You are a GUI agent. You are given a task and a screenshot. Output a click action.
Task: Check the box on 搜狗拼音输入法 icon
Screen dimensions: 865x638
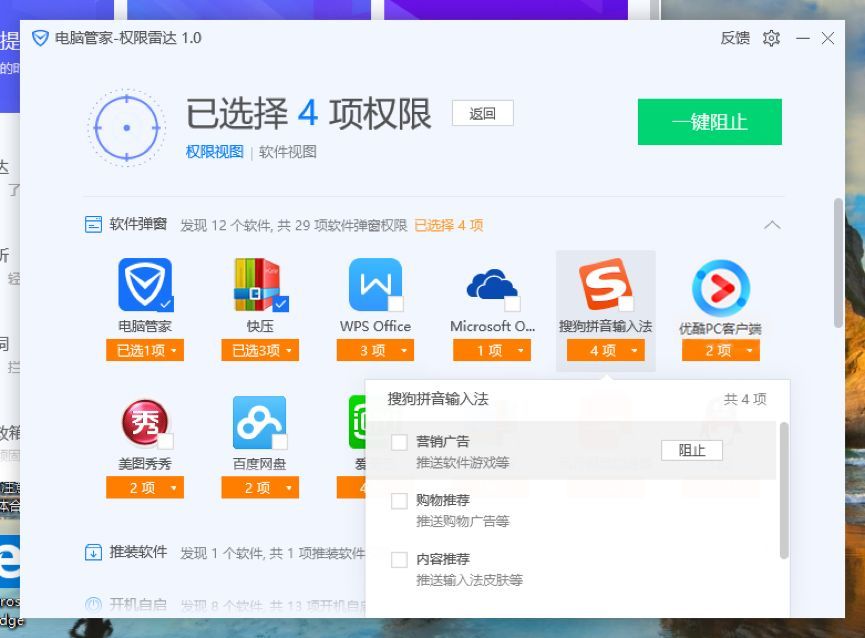pos(626,304)
